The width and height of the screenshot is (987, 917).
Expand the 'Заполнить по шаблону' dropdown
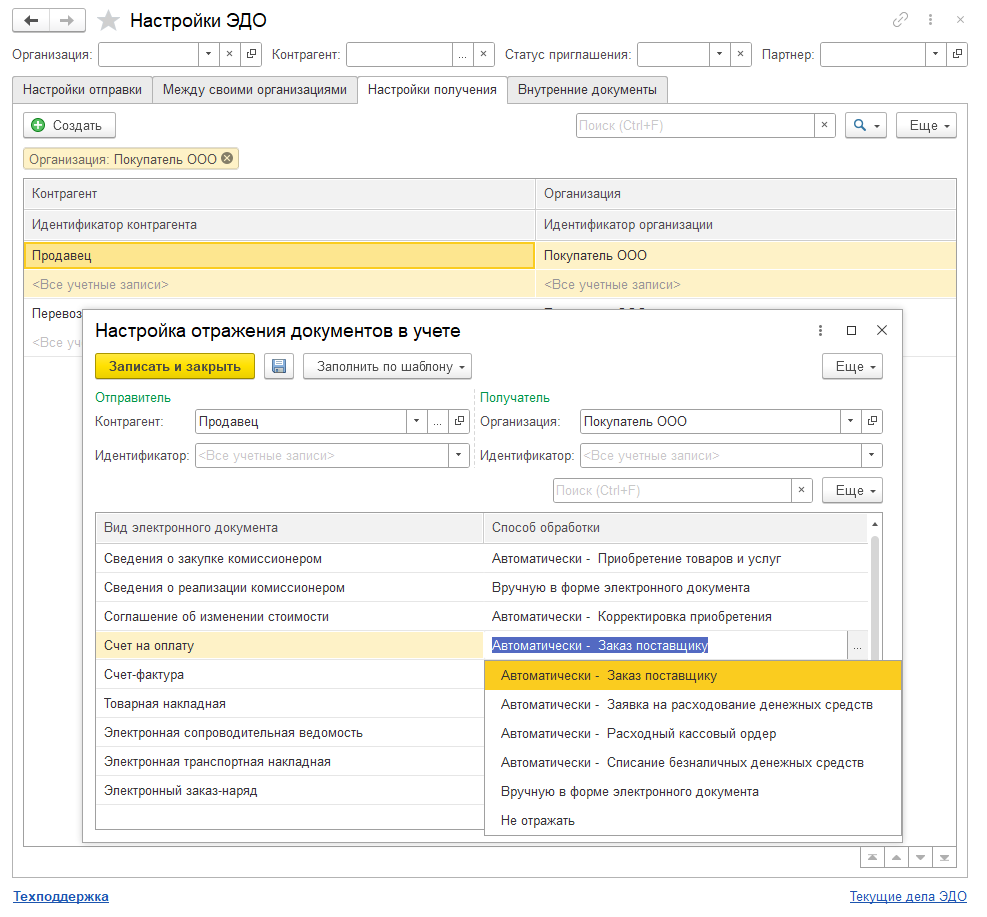[x=387, y=366]
